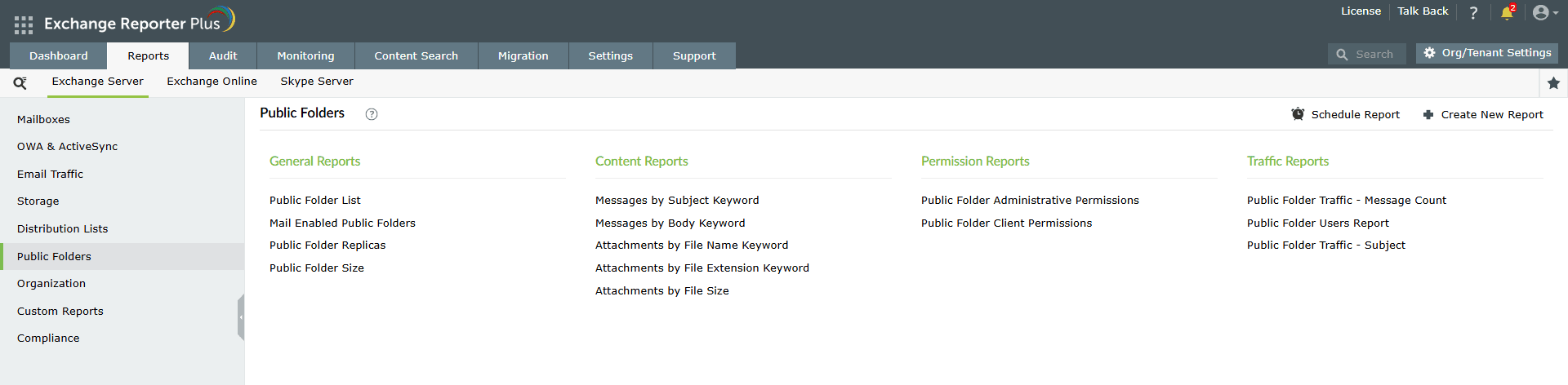Select the Exchange Online sub-tab

(212, 82)
